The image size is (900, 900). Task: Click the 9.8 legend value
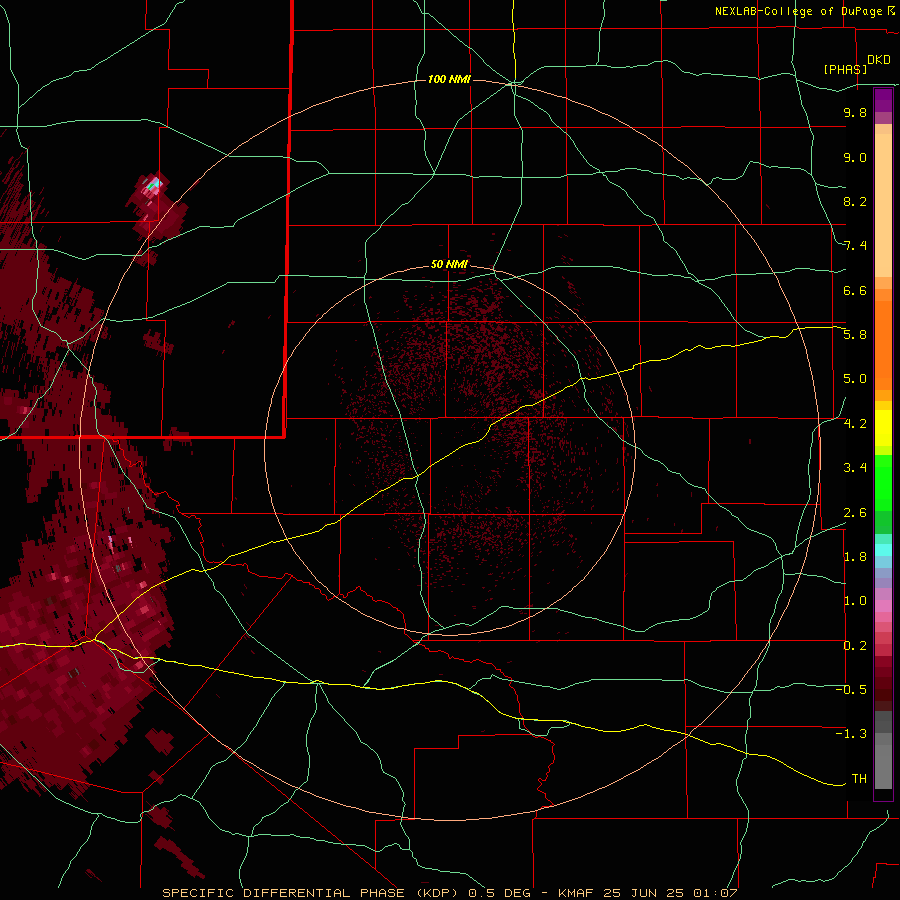pyautogui.click(x=855, y=112)
